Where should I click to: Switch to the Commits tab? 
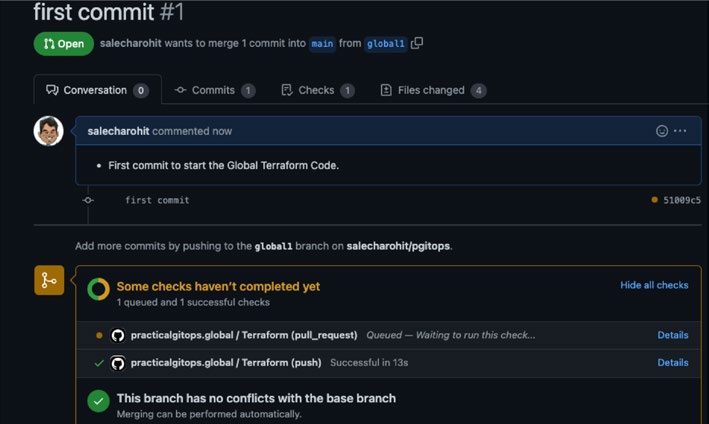pyautogui.click(x=215, y=90)
